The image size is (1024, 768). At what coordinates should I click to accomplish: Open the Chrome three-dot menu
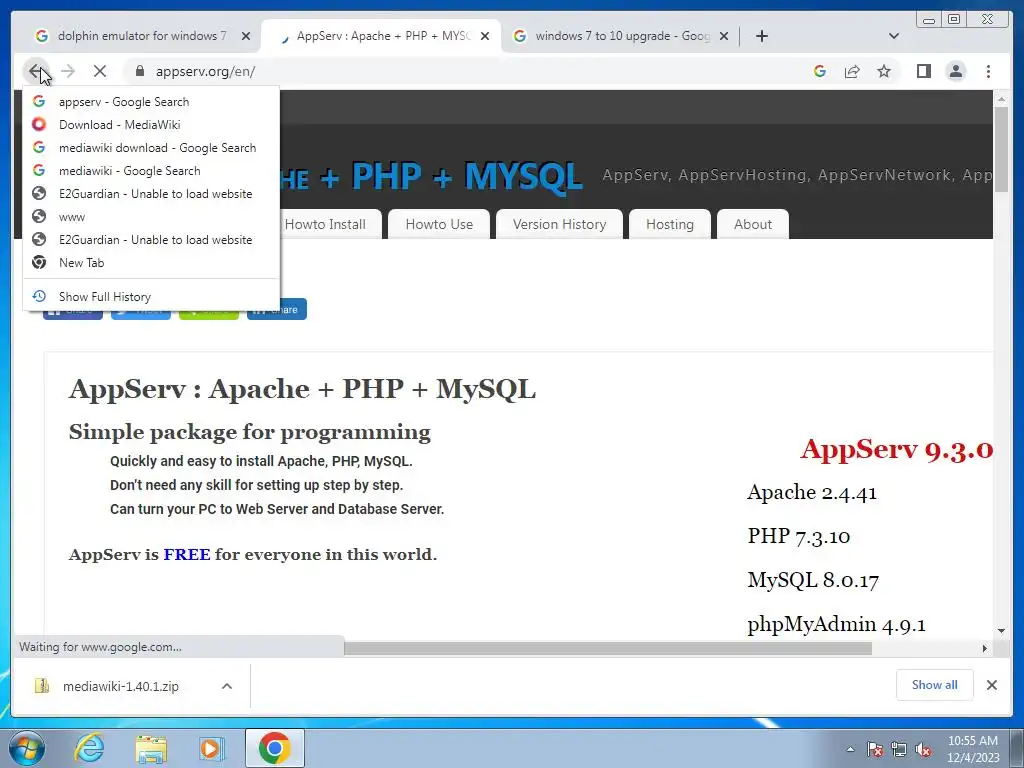988,71
